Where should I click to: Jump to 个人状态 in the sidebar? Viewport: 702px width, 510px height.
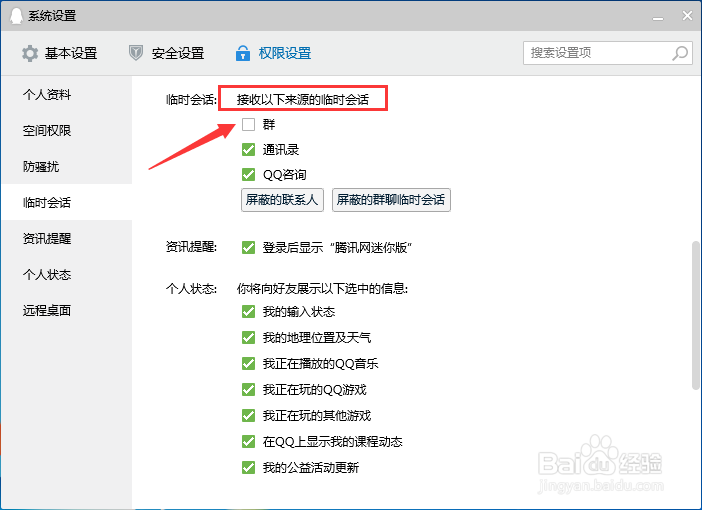[x=67, y=274]
